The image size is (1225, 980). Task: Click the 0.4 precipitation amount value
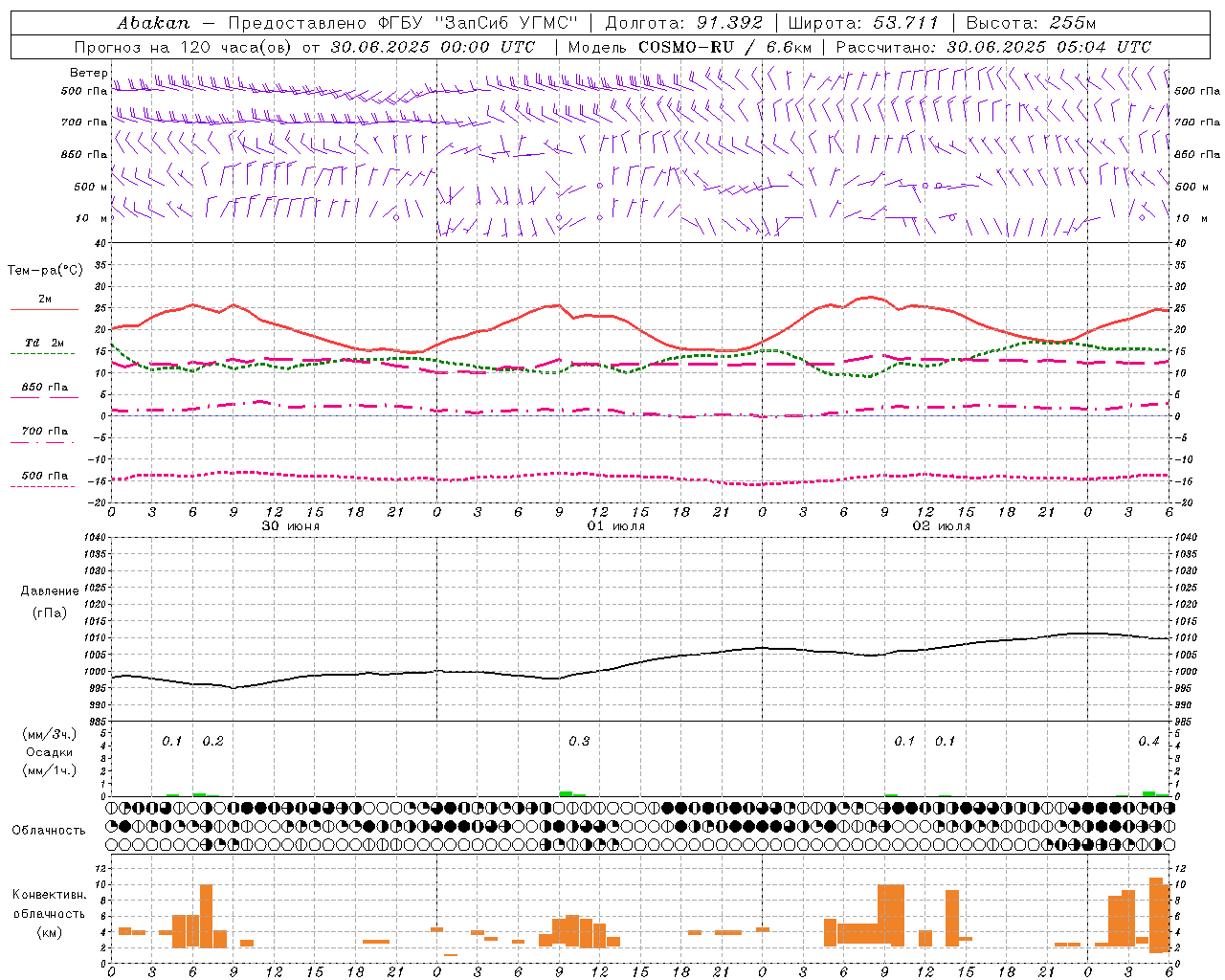pyautogui.click(x=1148, y=742)
